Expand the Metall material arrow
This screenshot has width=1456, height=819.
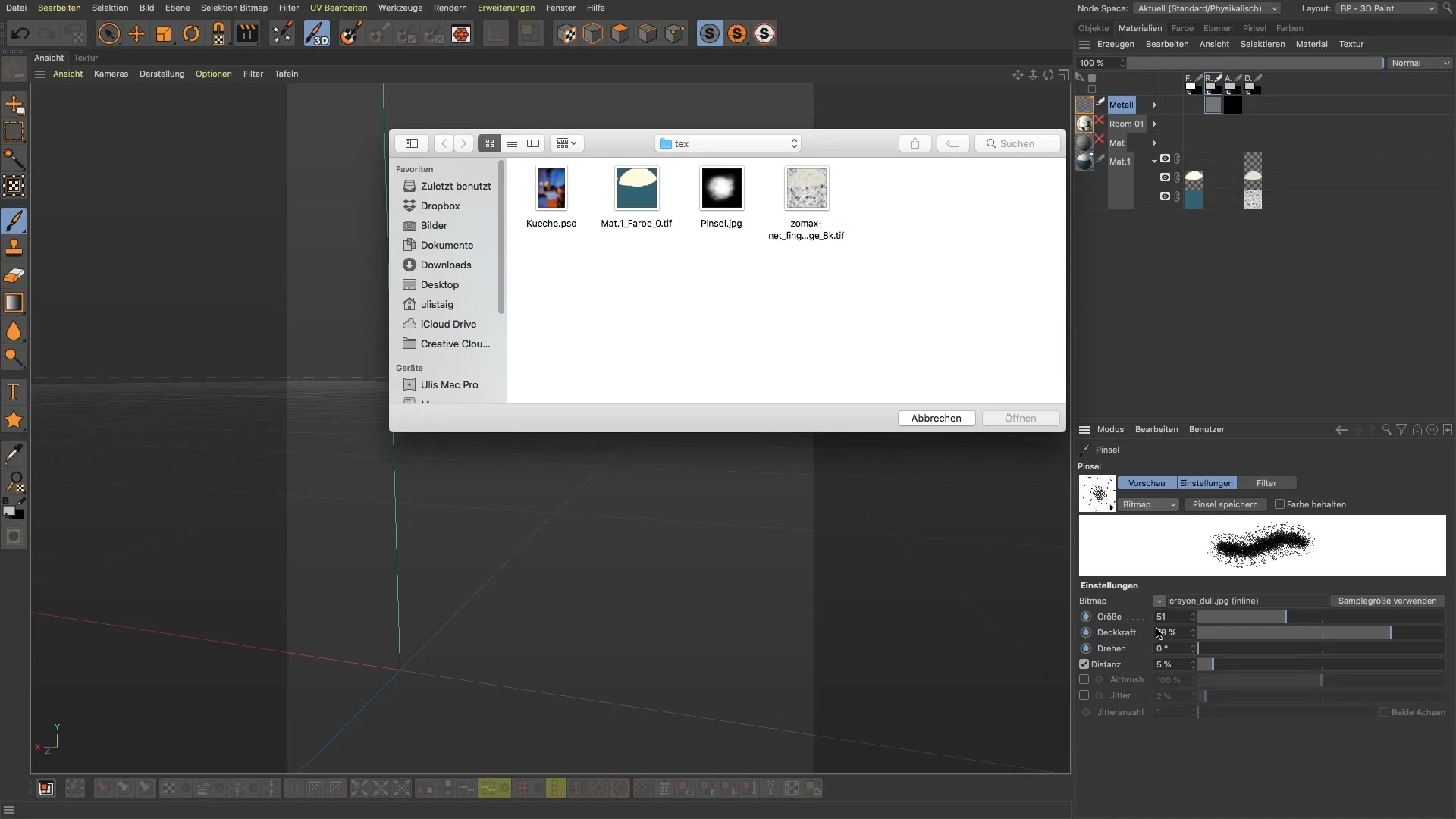click(1155, 105)
